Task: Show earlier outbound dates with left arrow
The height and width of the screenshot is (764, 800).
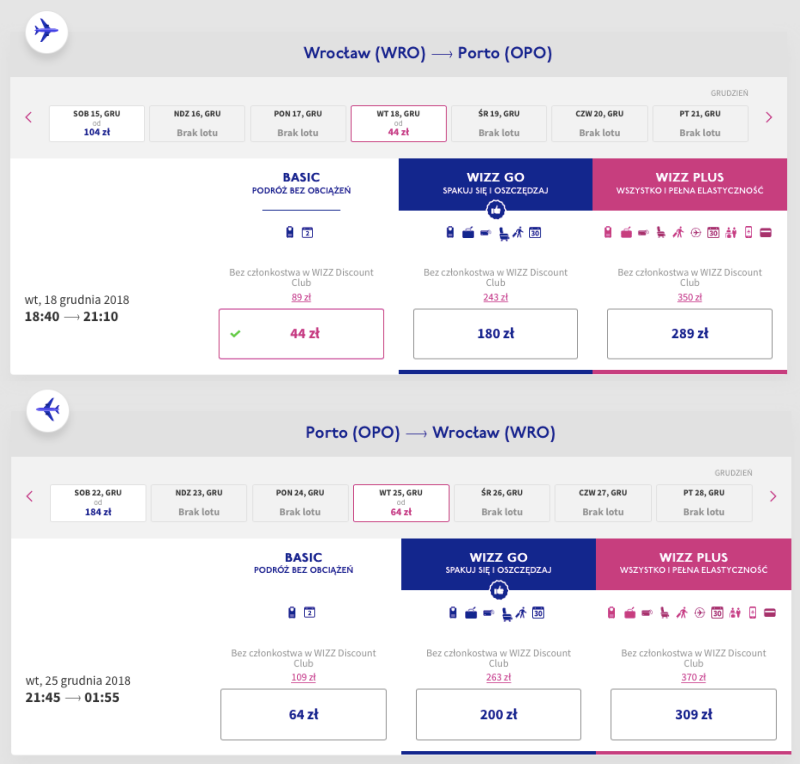Action: click(x=29, y=117)
